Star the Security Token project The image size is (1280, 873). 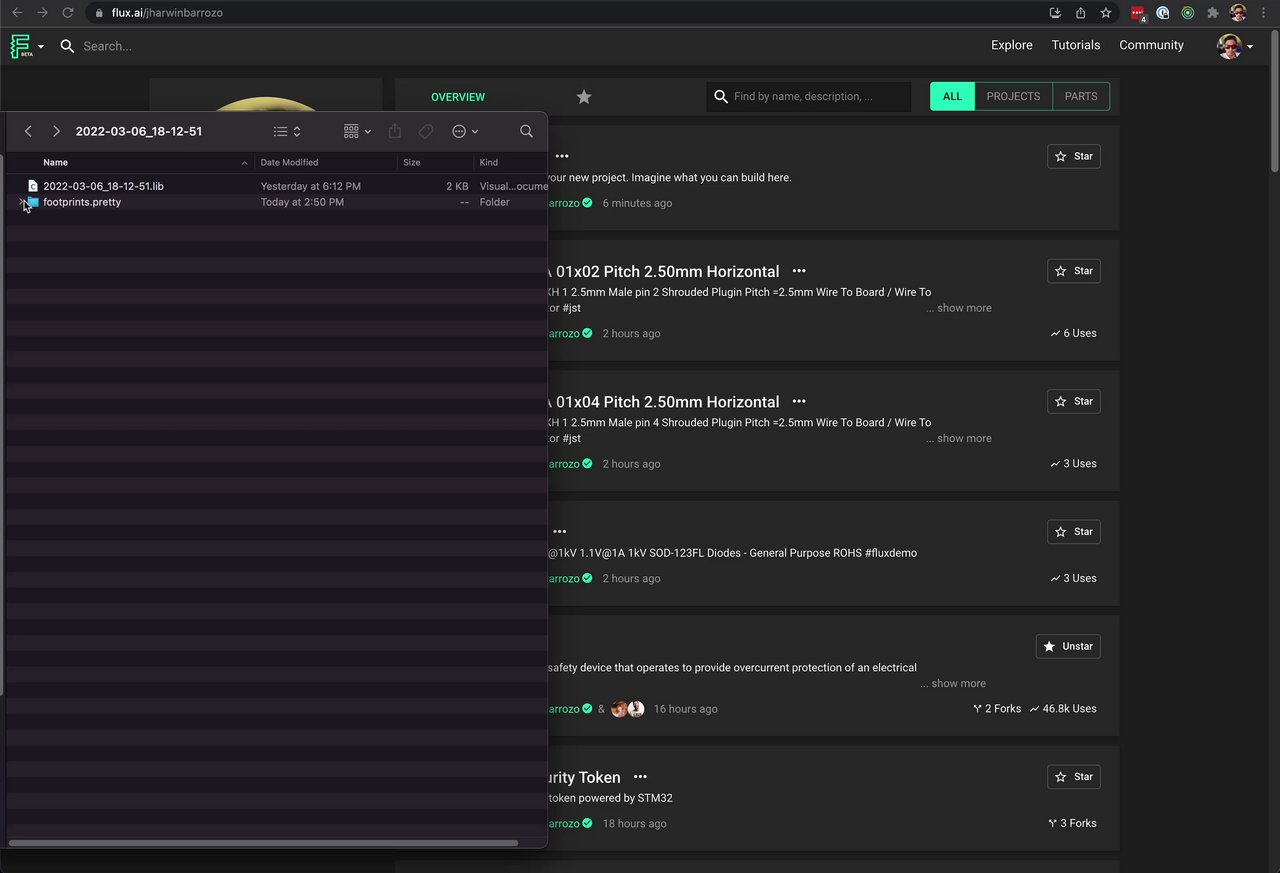pos(1074,777)
